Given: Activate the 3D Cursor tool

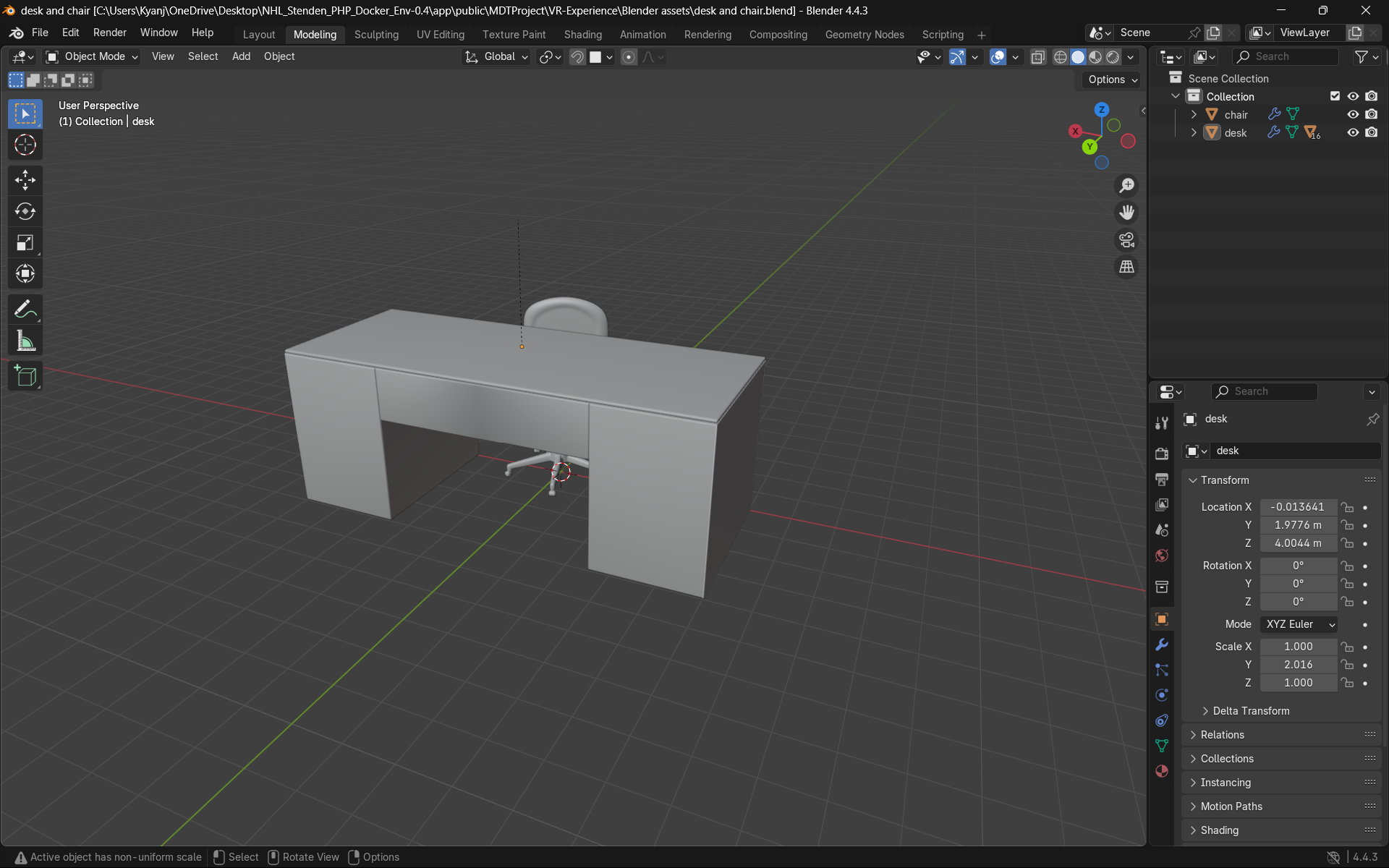Looking at the screenshot, I should 25,145.
